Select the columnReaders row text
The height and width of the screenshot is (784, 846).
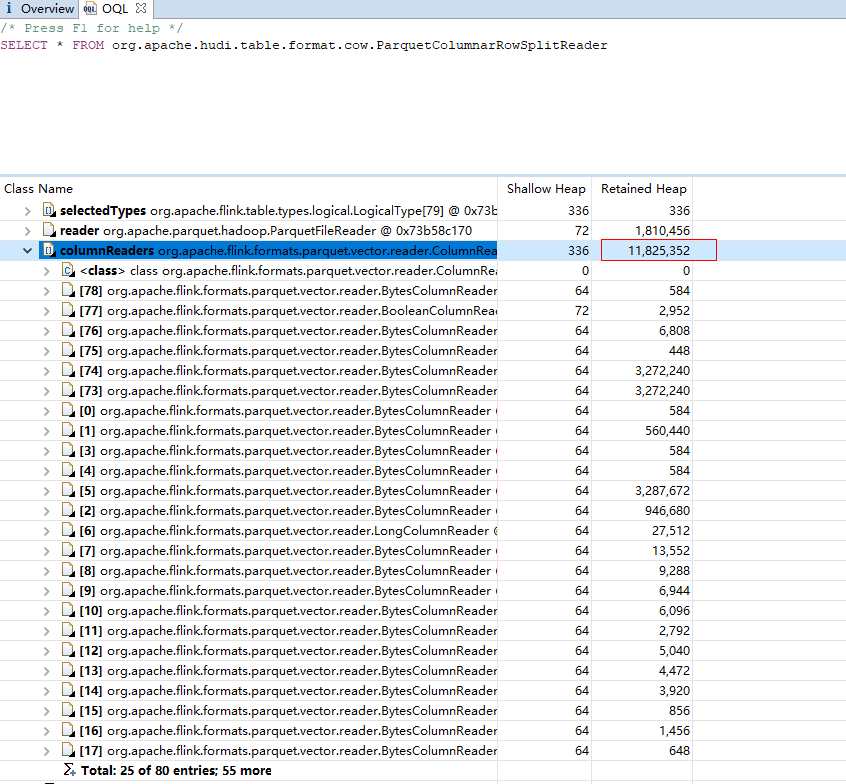click(x=278, y=251)
